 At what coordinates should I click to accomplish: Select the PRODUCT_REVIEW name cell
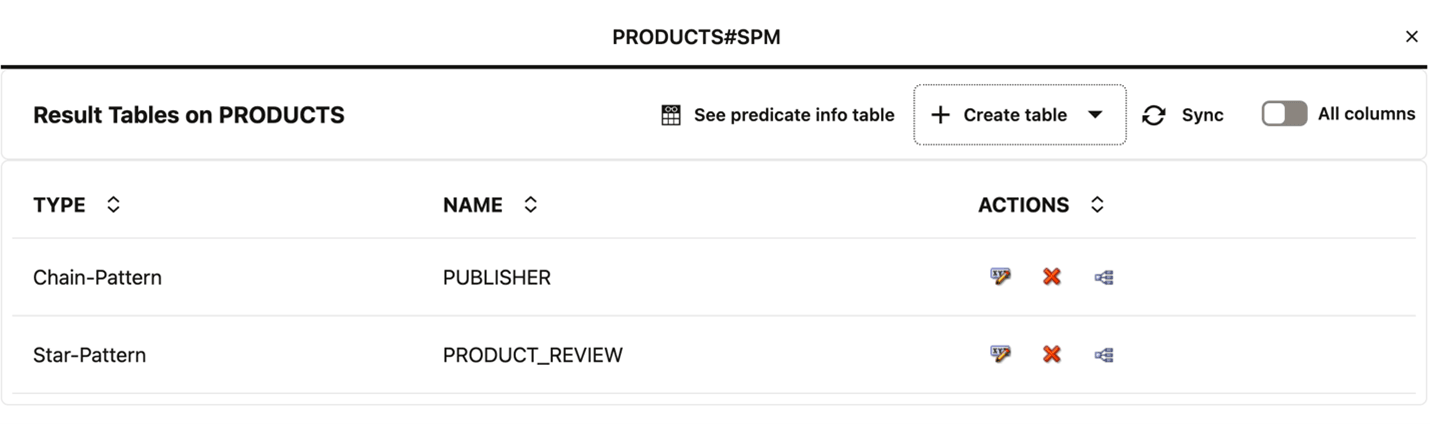coord(533,355)
